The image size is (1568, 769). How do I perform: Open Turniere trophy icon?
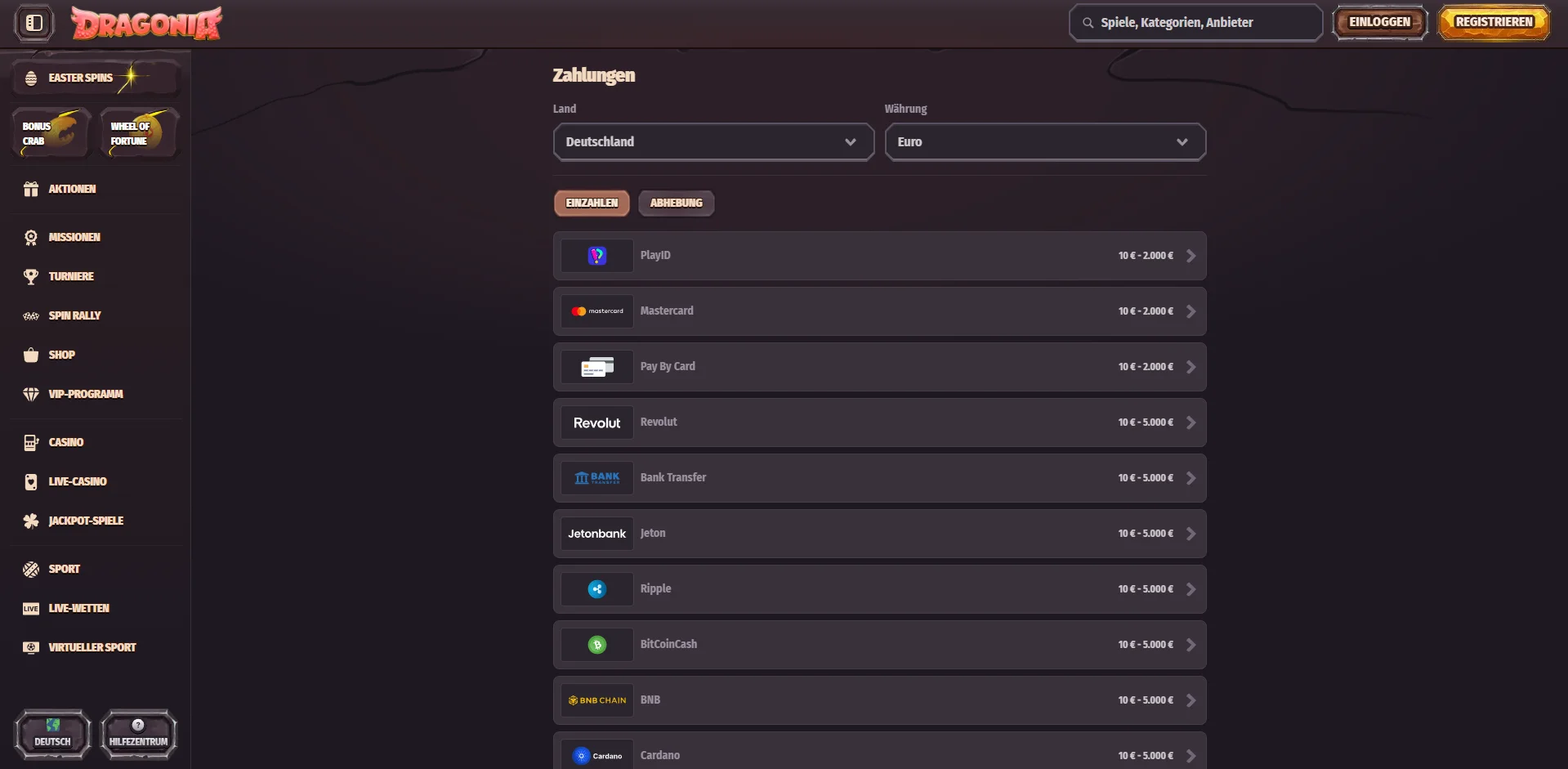[x=31, y=277]
